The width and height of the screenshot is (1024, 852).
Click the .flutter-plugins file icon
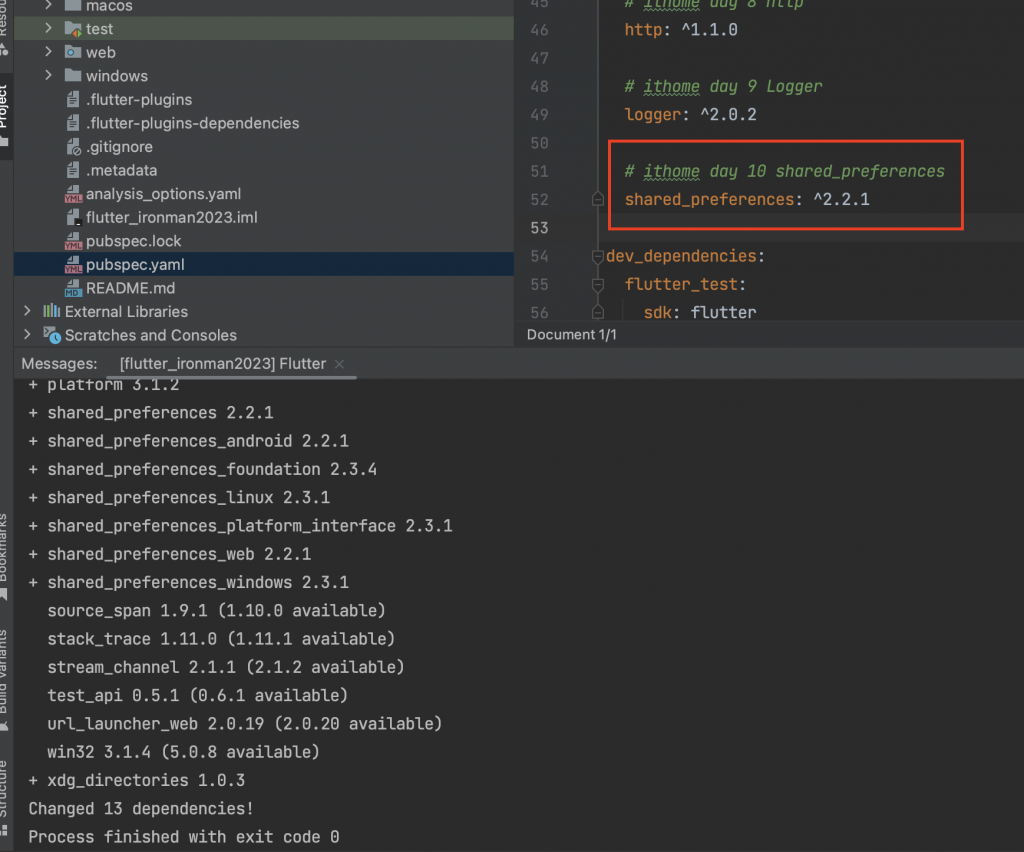tap(73, 99)
